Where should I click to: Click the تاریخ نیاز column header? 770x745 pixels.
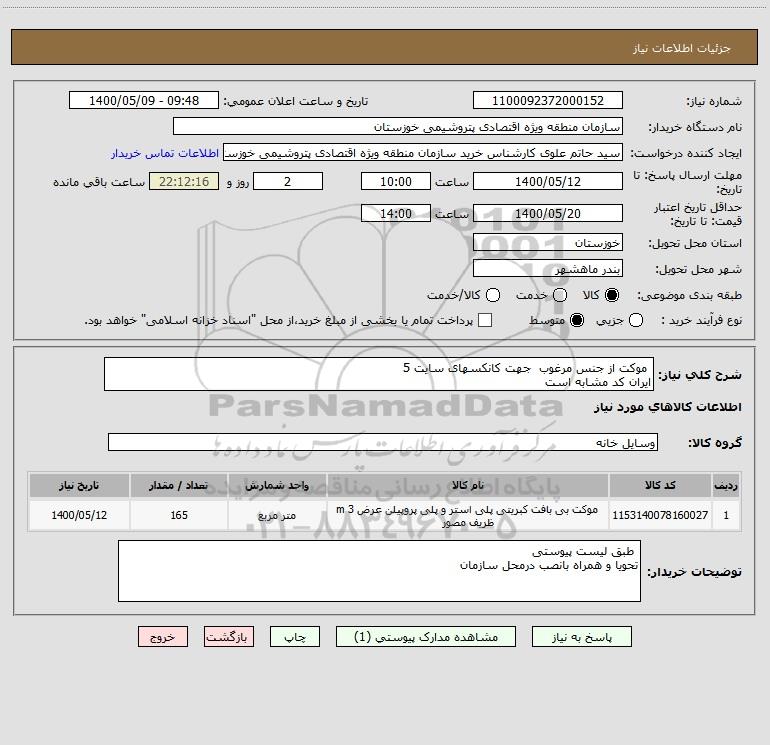[79, 485]
